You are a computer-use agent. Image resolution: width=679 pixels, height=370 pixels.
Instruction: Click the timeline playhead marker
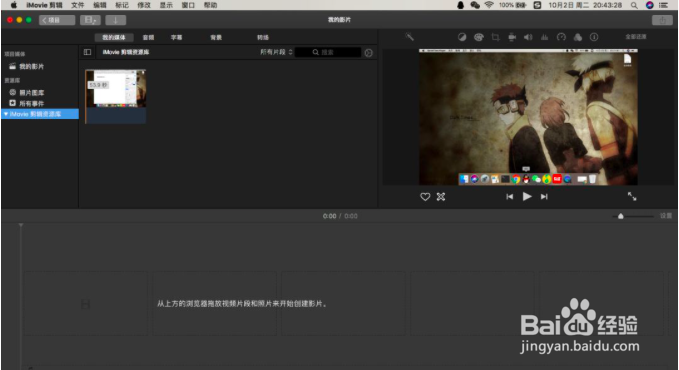pyautogui.click(x=21, y=225)
